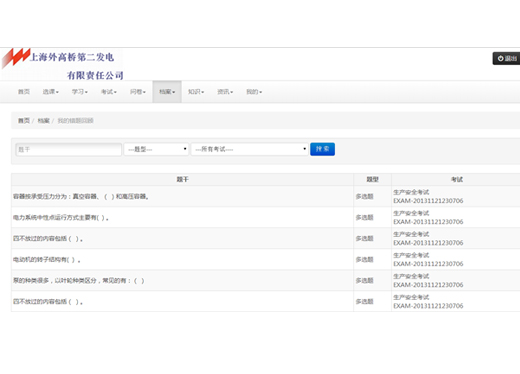Open the 我的 navigation menu

point(254,92)
